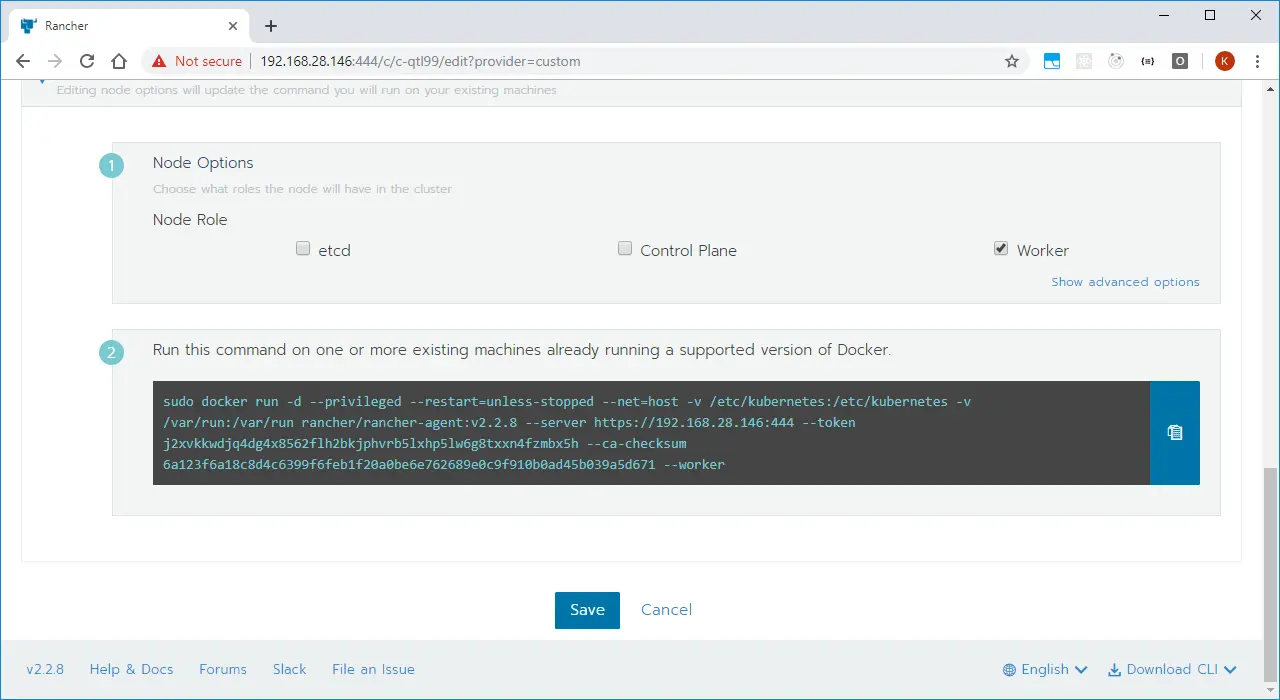The width and height of the screenshot is (1280, 700).
Task: Copy the docker command to clipboard
Action: (1175, 433)
